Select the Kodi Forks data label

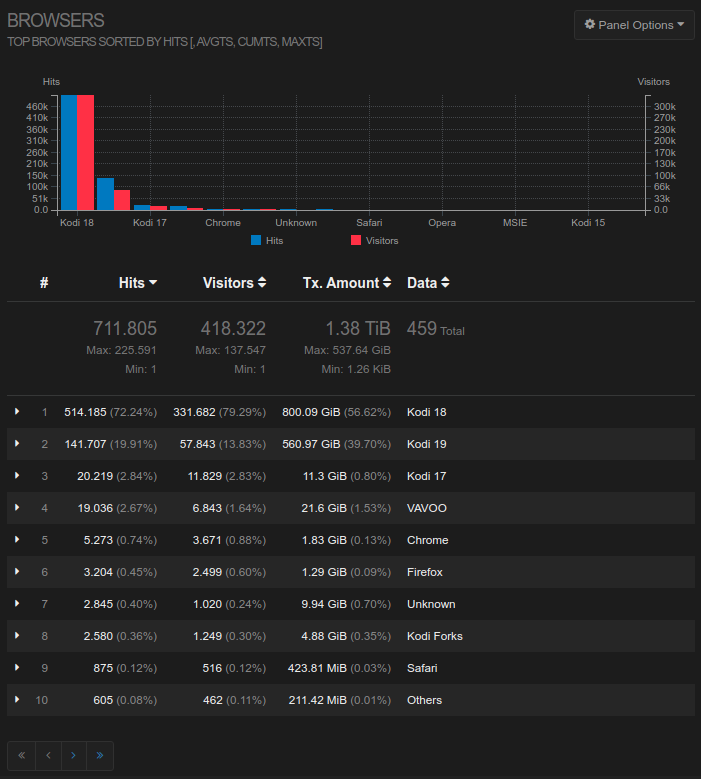coord(435,636)
